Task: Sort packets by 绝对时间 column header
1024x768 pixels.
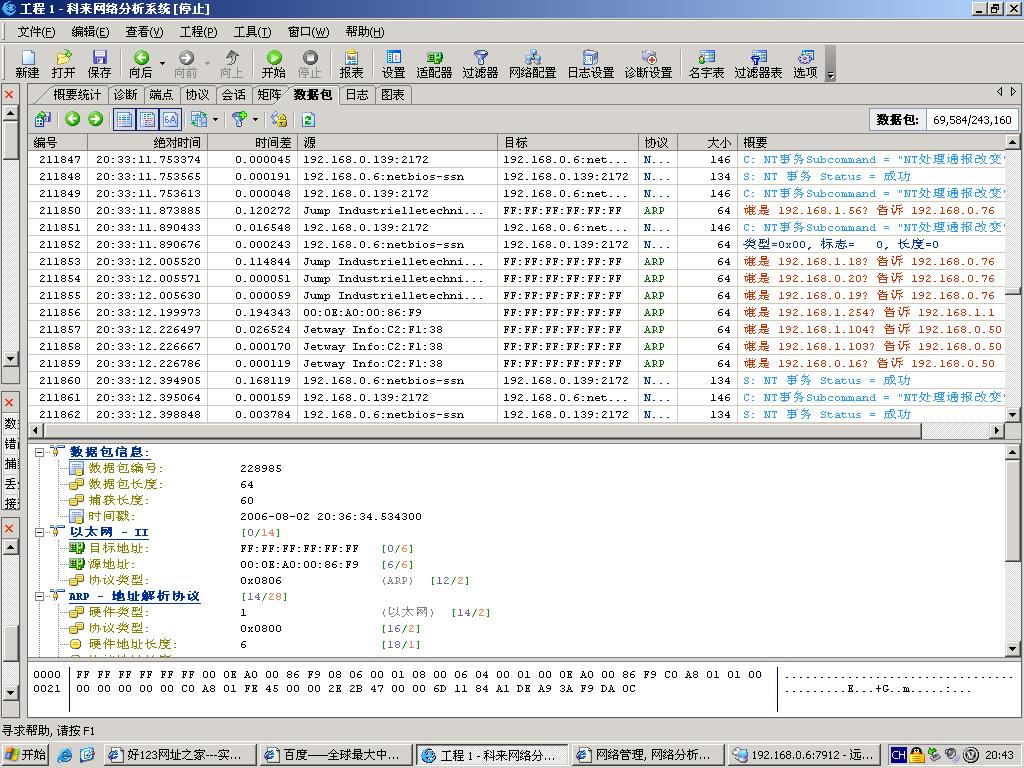Action: click(147, 143)
